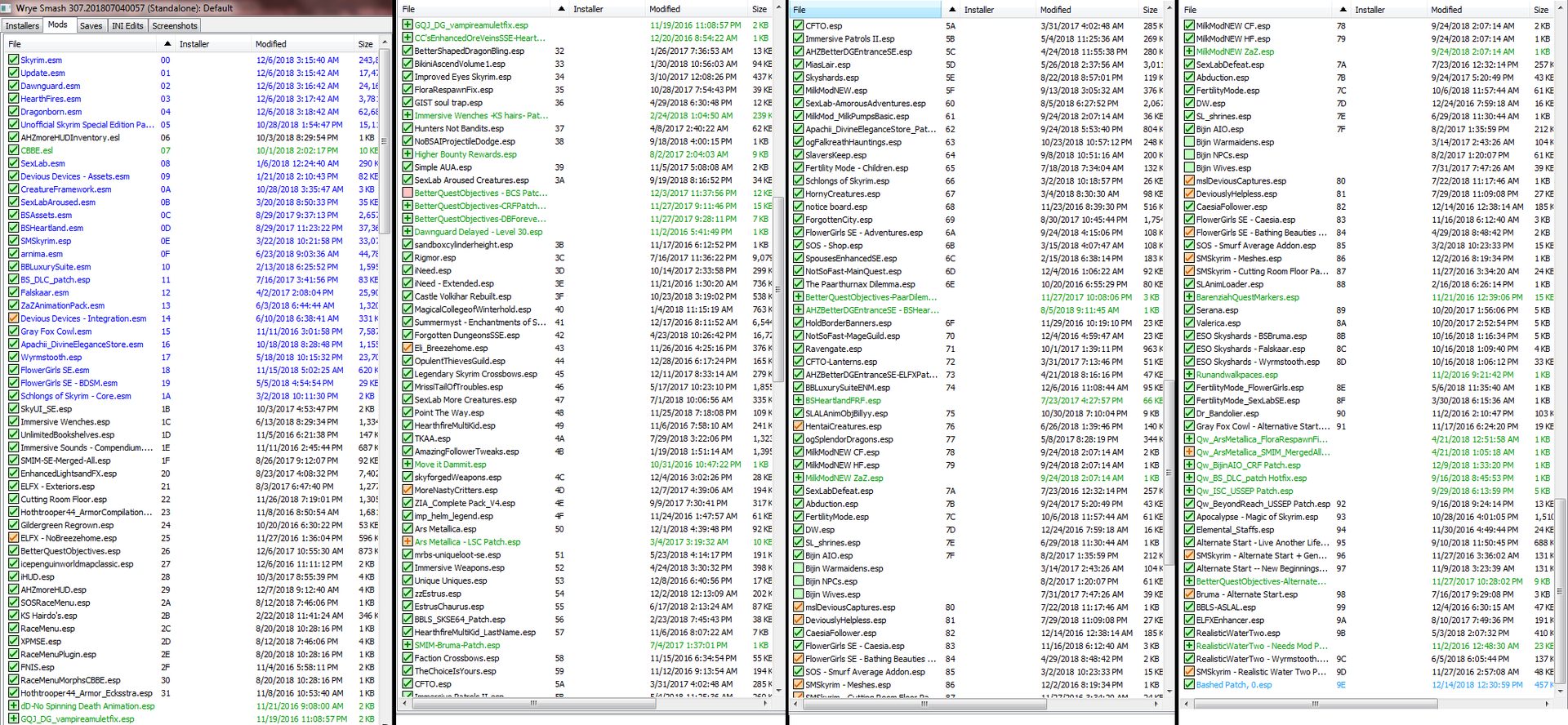Toggle Runandwalkpaces.esp merged checkbox
1568x725 pixels.
coord(1190,375)
